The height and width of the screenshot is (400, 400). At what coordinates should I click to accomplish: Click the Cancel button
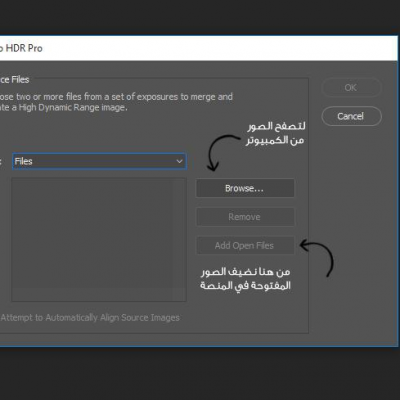[x=351, y=116]
